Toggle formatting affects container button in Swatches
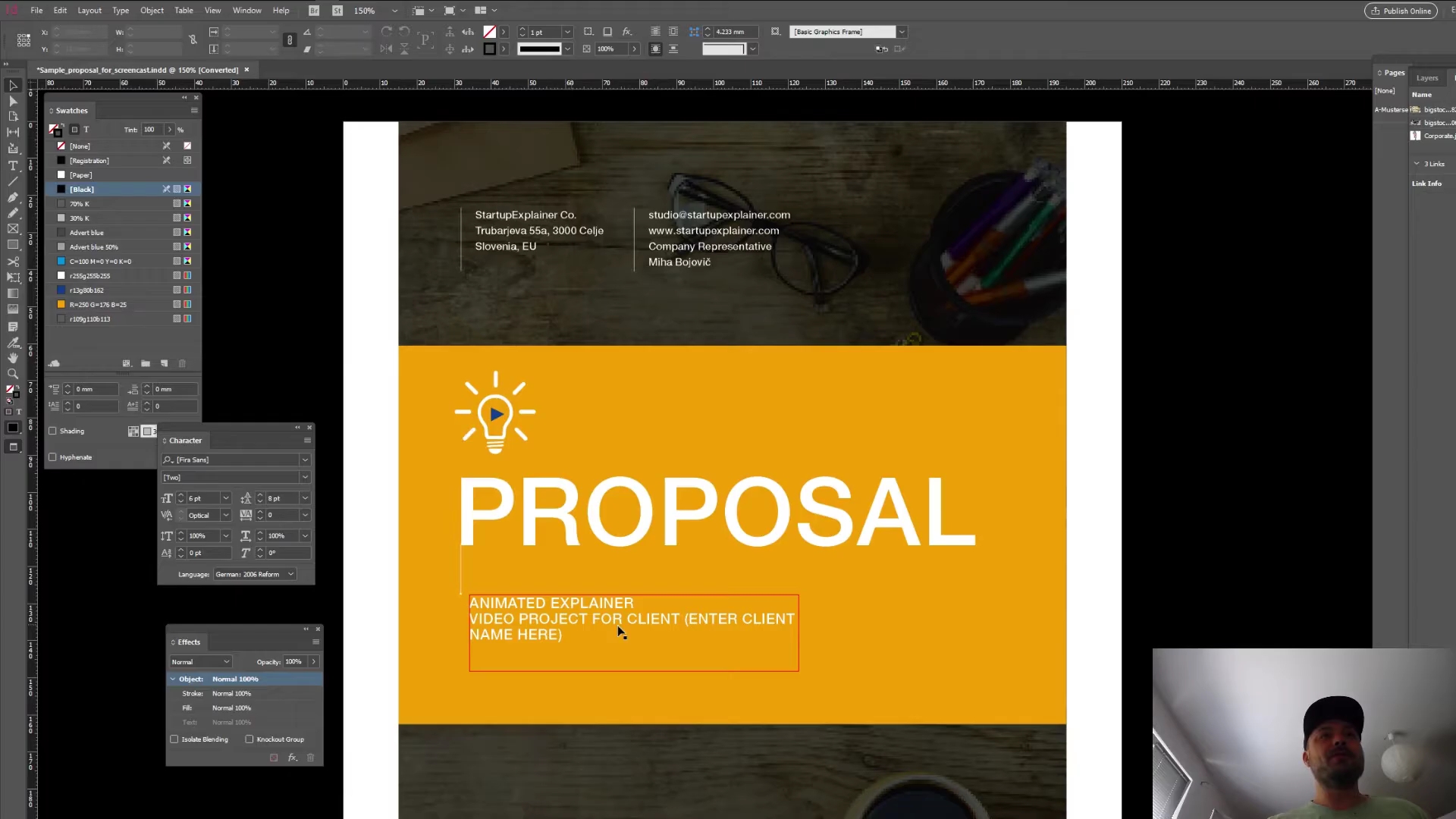 point(74,130)
